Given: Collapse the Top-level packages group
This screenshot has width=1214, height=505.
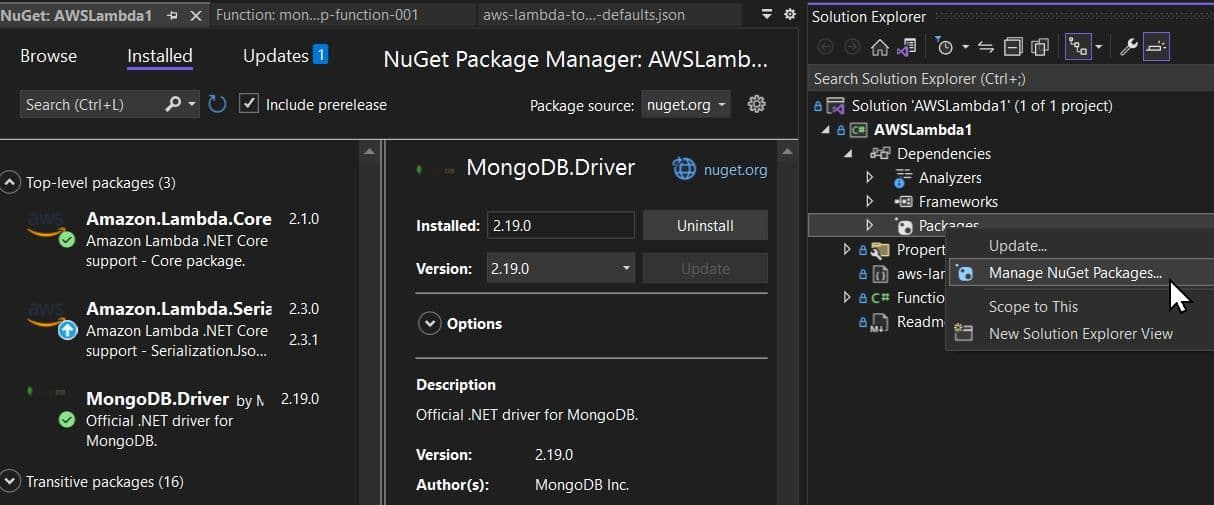Looking at the screenshot, I should [10, 183].
